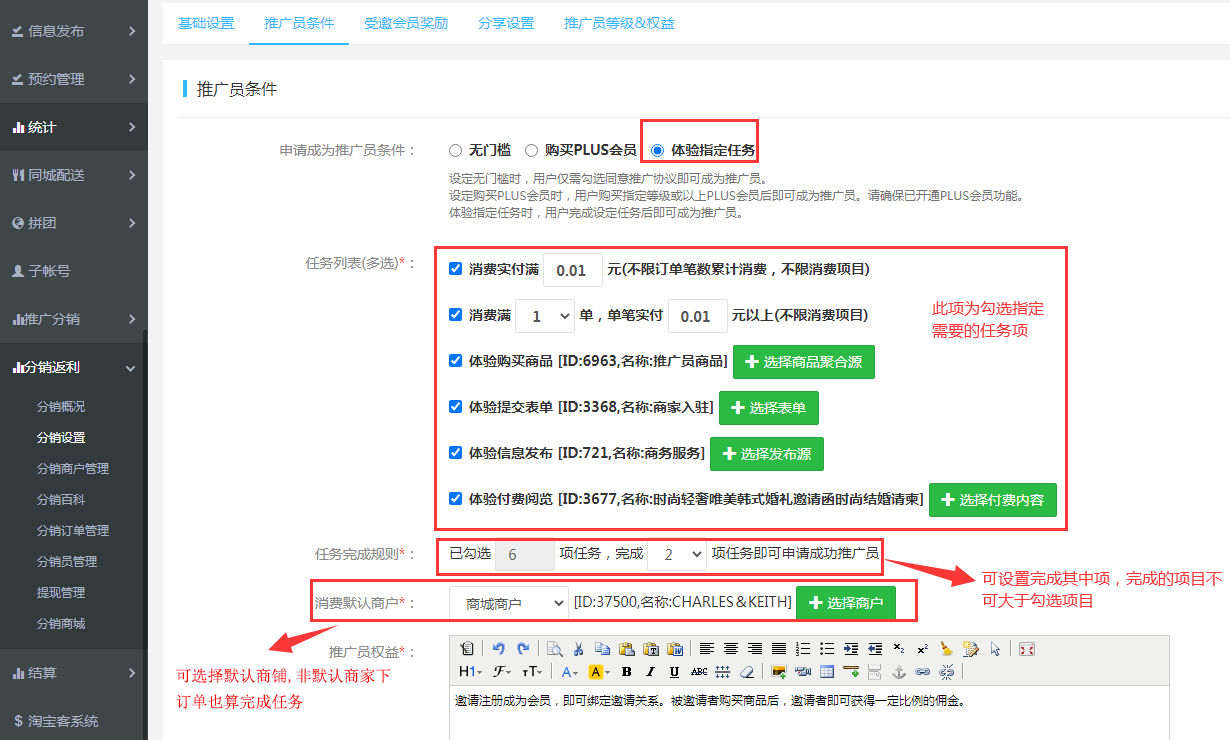Select the 购买PLUS会员 radio option
This screenshot has height=740, width=1230.
coord(532,151)
